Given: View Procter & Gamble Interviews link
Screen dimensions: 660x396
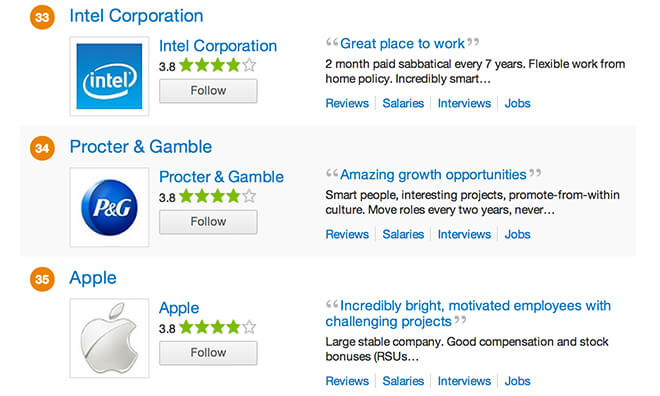Looking at the screenshot, I should 464,234.
